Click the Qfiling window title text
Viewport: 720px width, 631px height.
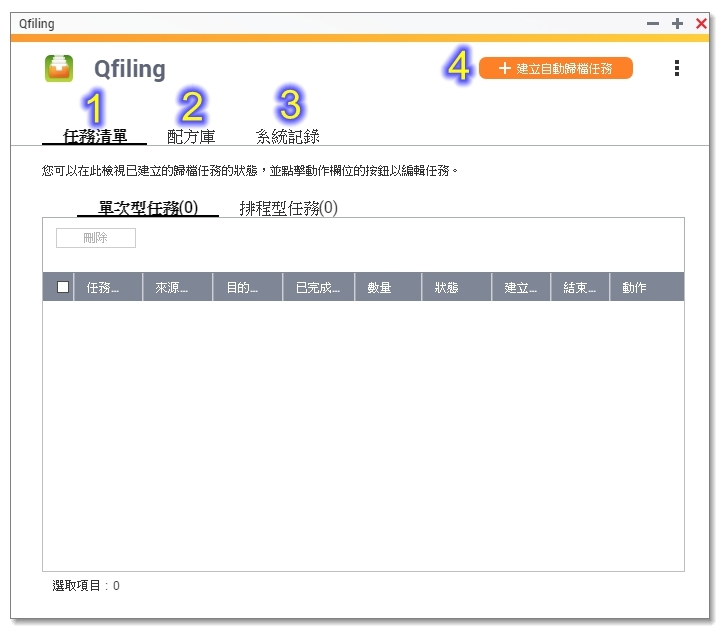pos(37,23)
